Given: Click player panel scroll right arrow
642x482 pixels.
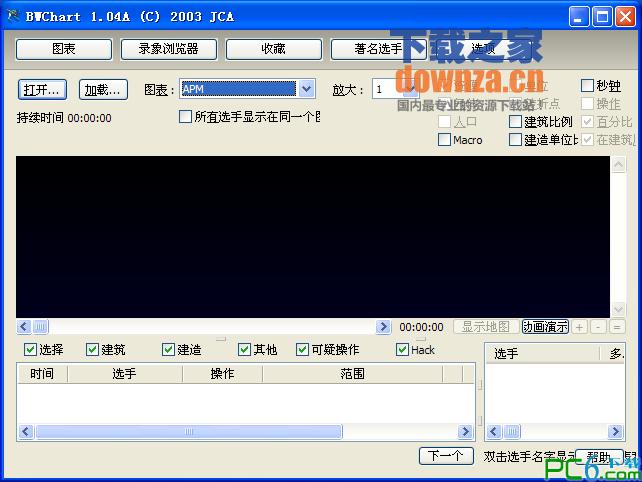Looking at the screenshot, I should [615, 432].
